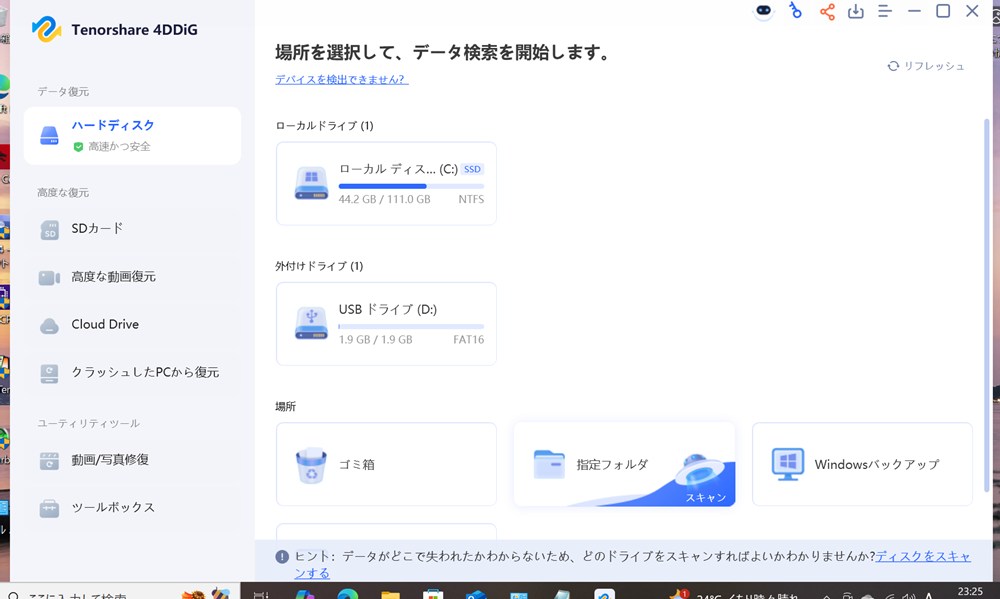Select the Windowsバックアップ location
Screen dimensions: 1000x599
862,464
